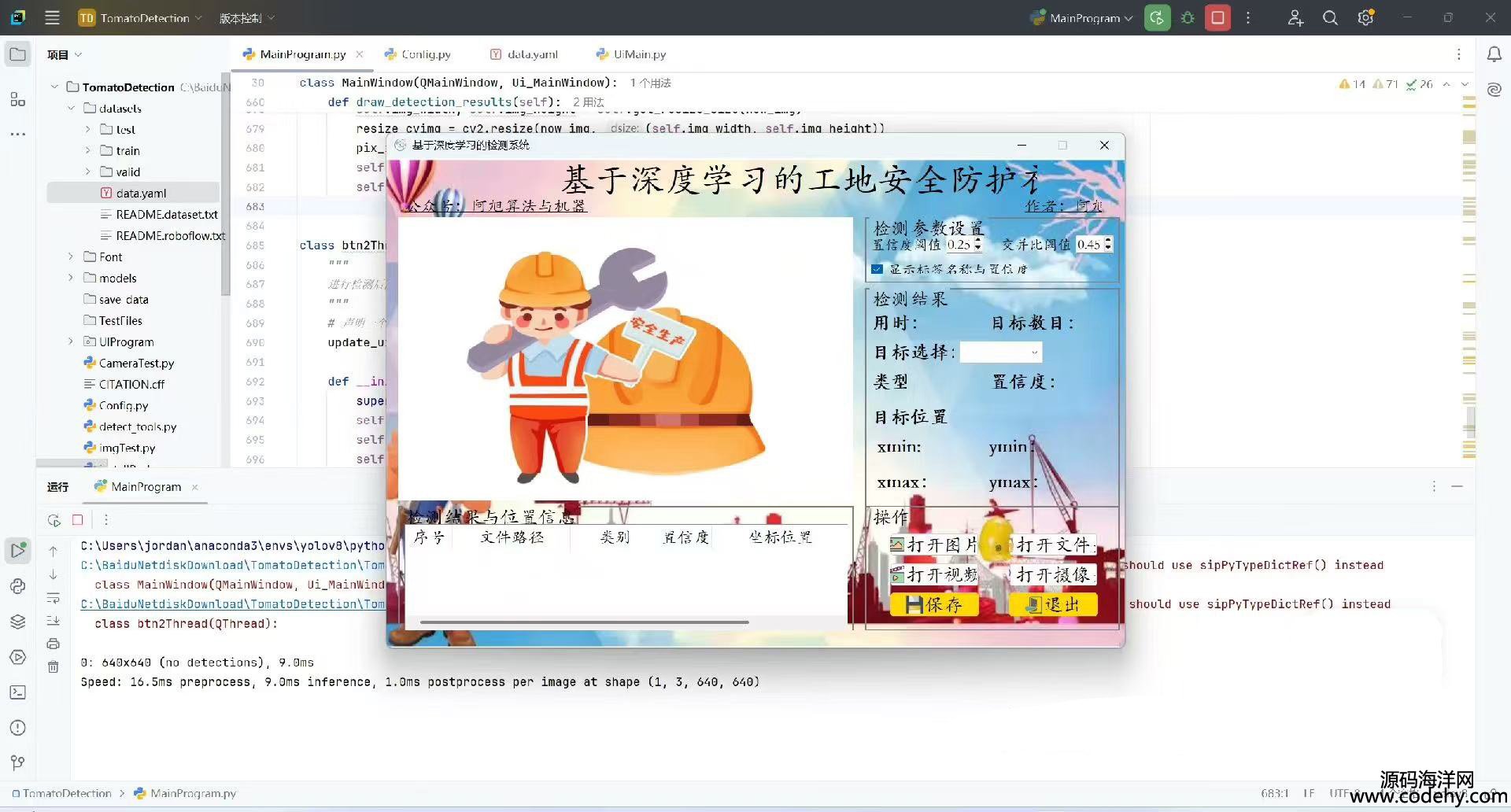This screenshot has width=1511, height=812.
Task: Open the Terminal tool window
Action: (17, 692)
